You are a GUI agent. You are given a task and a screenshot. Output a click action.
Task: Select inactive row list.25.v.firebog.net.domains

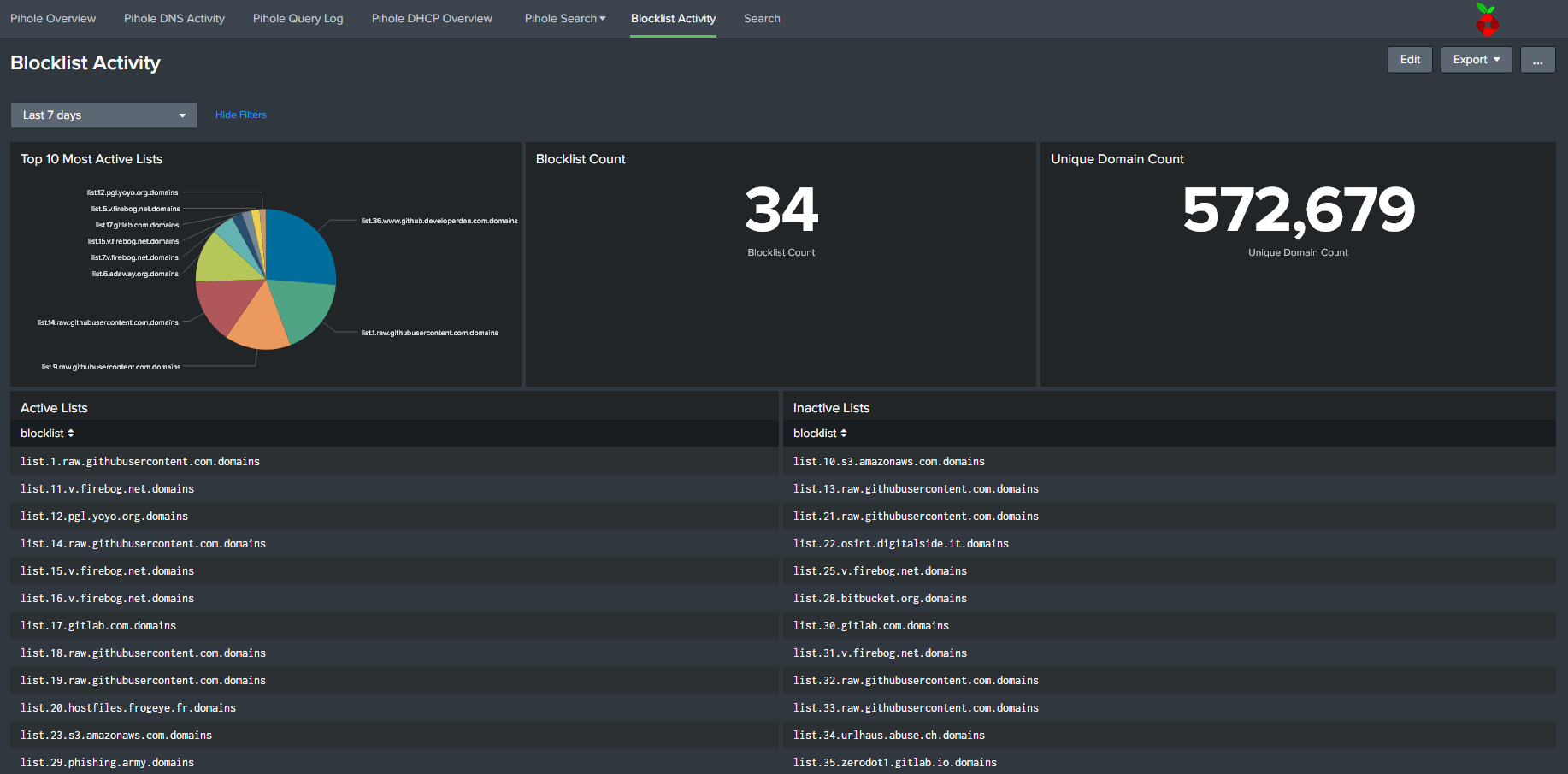(1170, 570)
